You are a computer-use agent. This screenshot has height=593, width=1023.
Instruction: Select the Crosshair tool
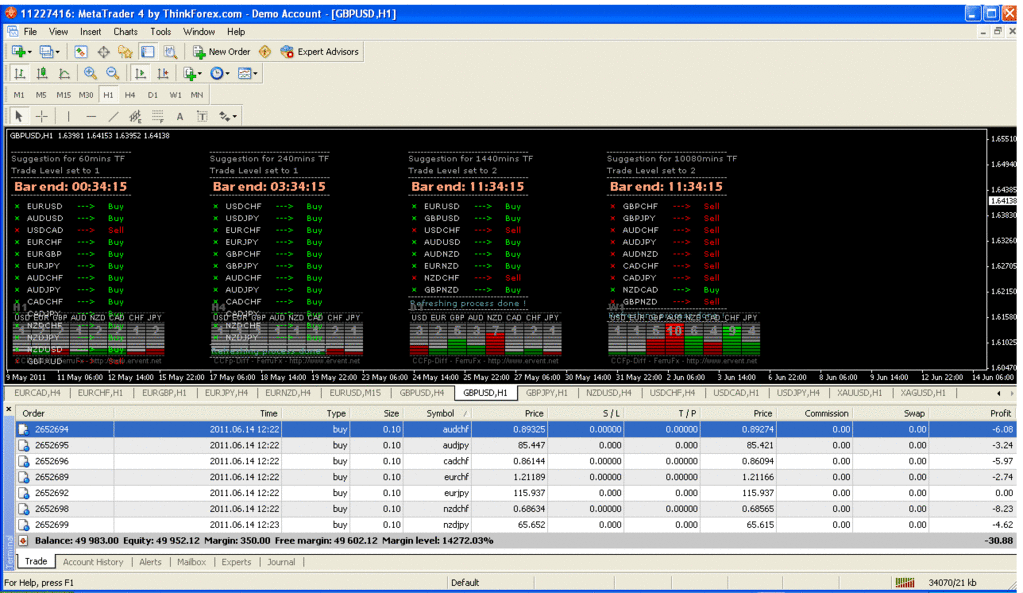pos(42,116)
